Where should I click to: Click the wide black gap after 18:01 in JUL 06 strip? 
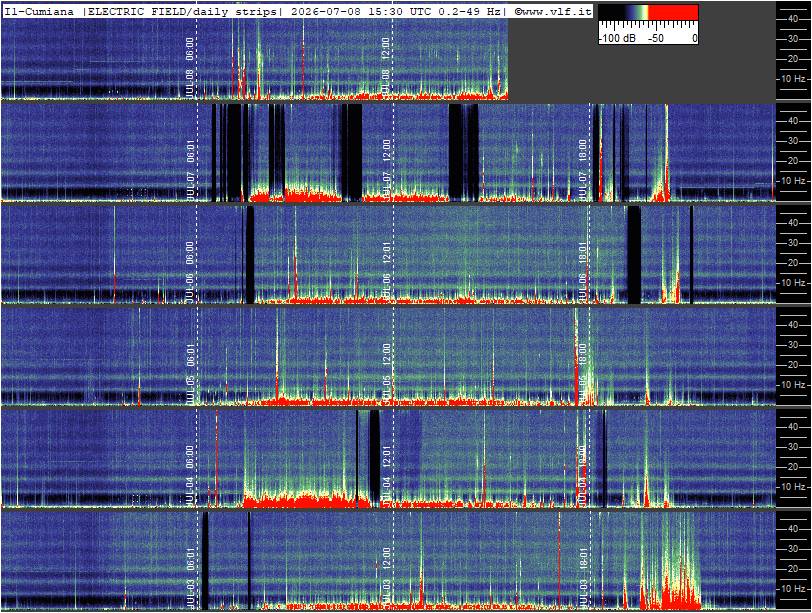coord(634,255)
